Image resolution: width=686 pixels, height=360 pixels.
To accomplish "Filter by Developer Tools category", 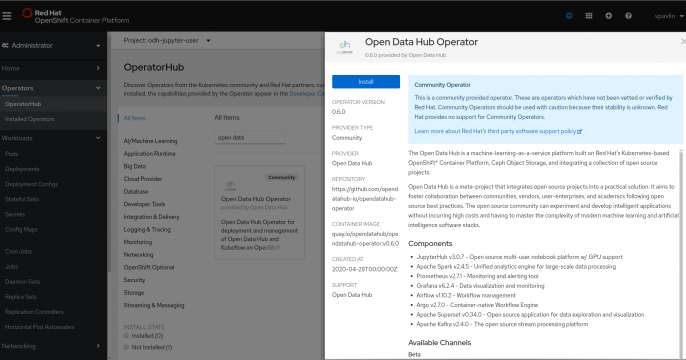I will click(144, 204).
